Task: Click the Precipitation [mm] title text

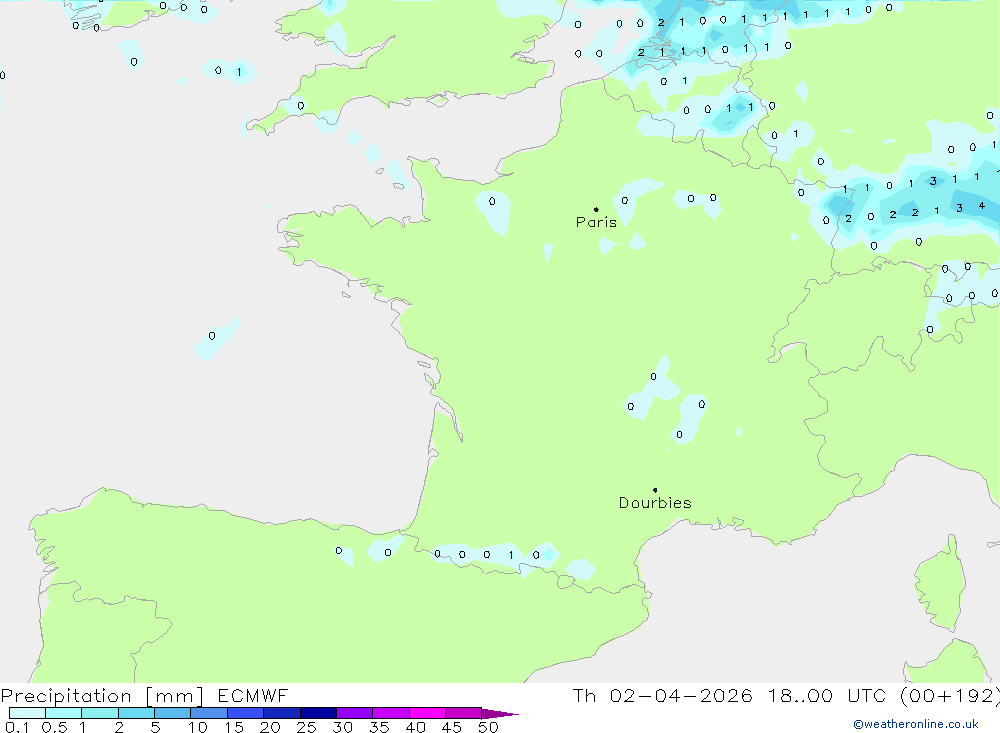Action: pyautogui.click(x=102, y=696)
